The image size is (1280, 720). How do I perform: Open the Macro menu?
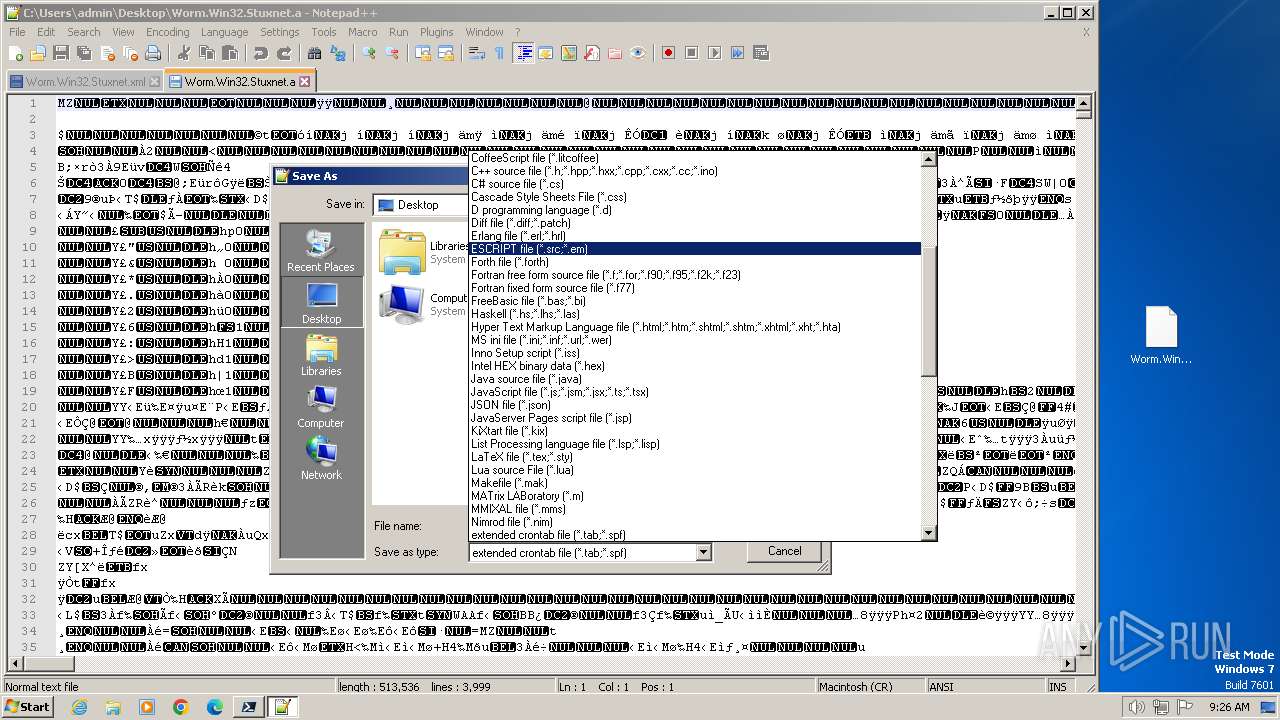tap(362, 32)
